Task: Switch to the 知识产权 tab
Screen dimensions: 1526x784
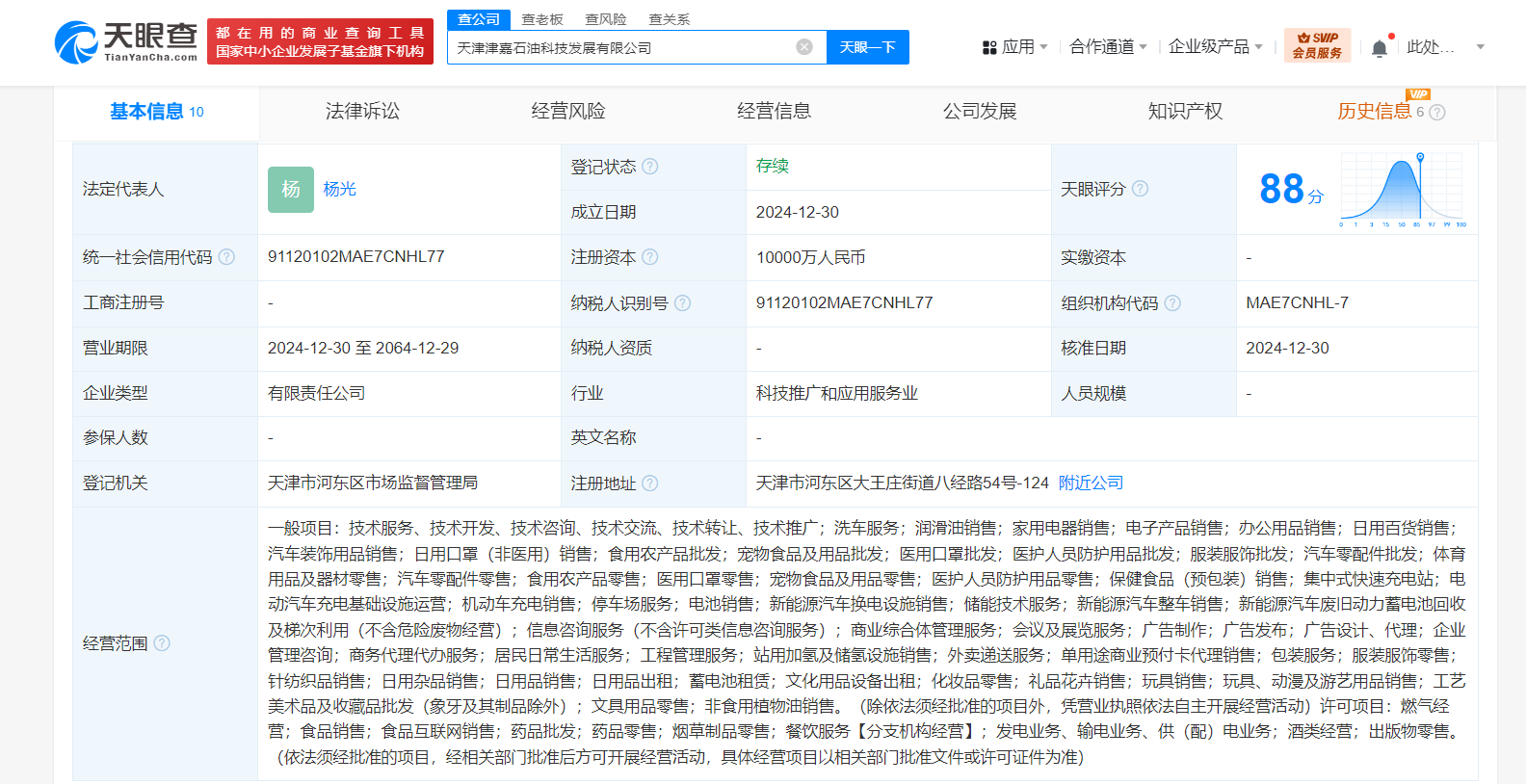Action: coord(1185,112)
